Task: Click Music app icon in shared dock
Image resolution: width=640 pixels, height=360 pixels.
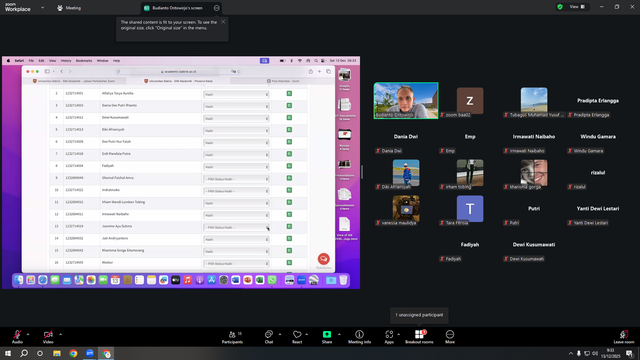Action: coord(187,280)
